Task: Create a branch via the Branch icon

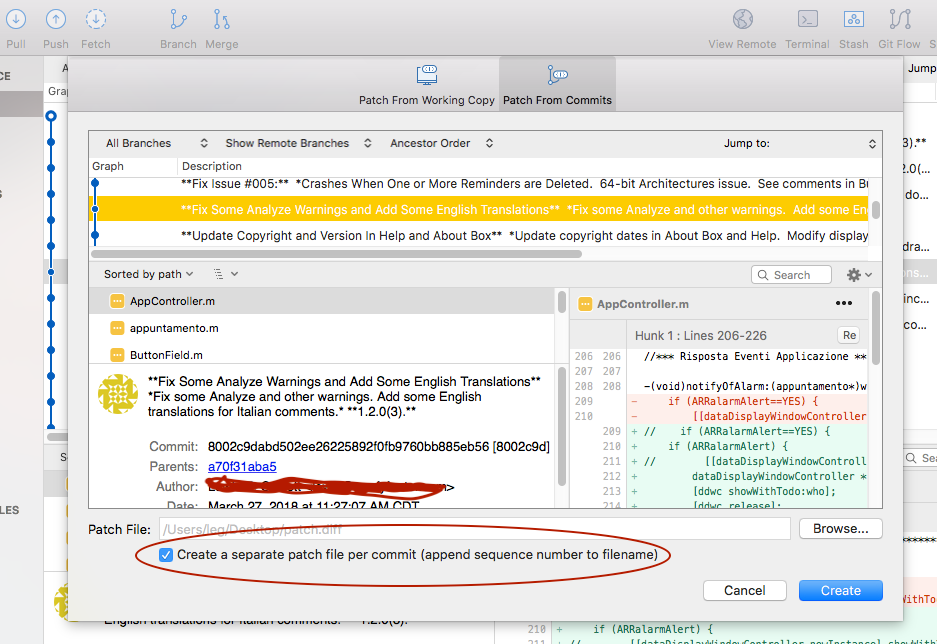Action: coord(178,20)
